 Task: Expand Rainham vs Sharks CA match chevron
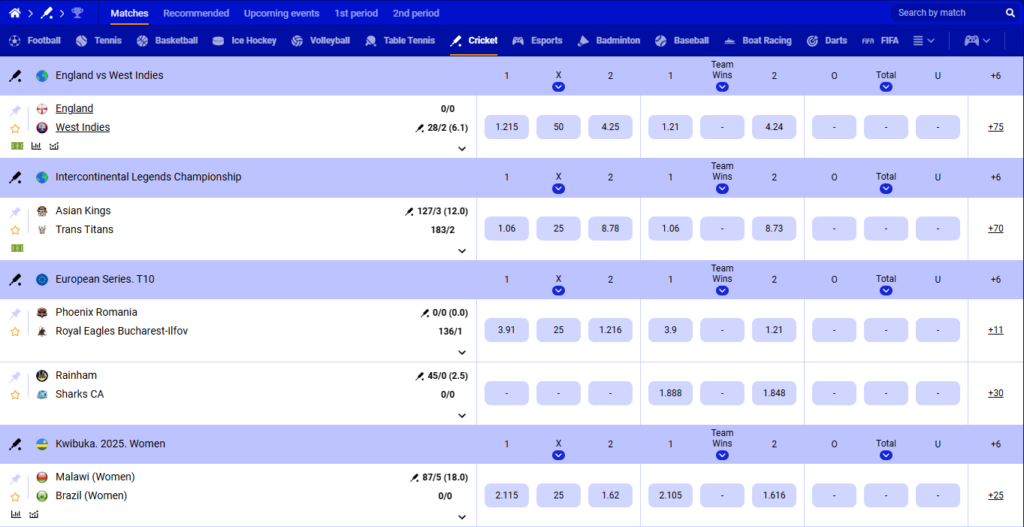462,415
